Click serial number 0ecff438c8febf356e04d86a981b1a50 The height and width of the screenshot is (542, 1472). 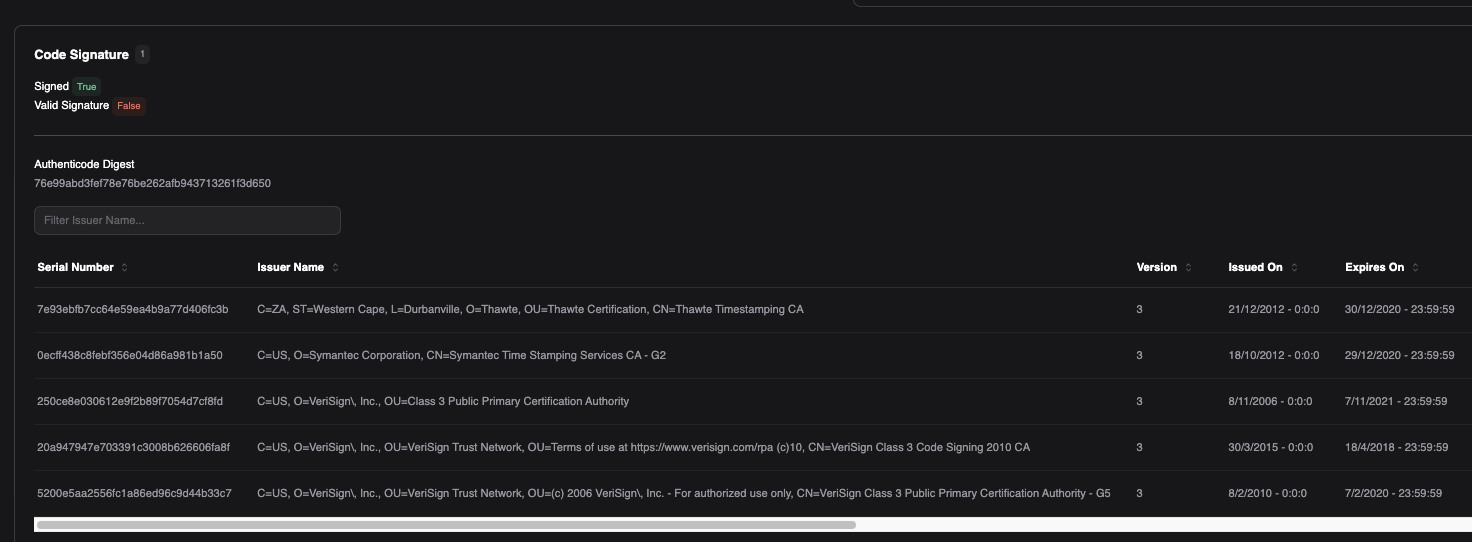pos(130,356)
